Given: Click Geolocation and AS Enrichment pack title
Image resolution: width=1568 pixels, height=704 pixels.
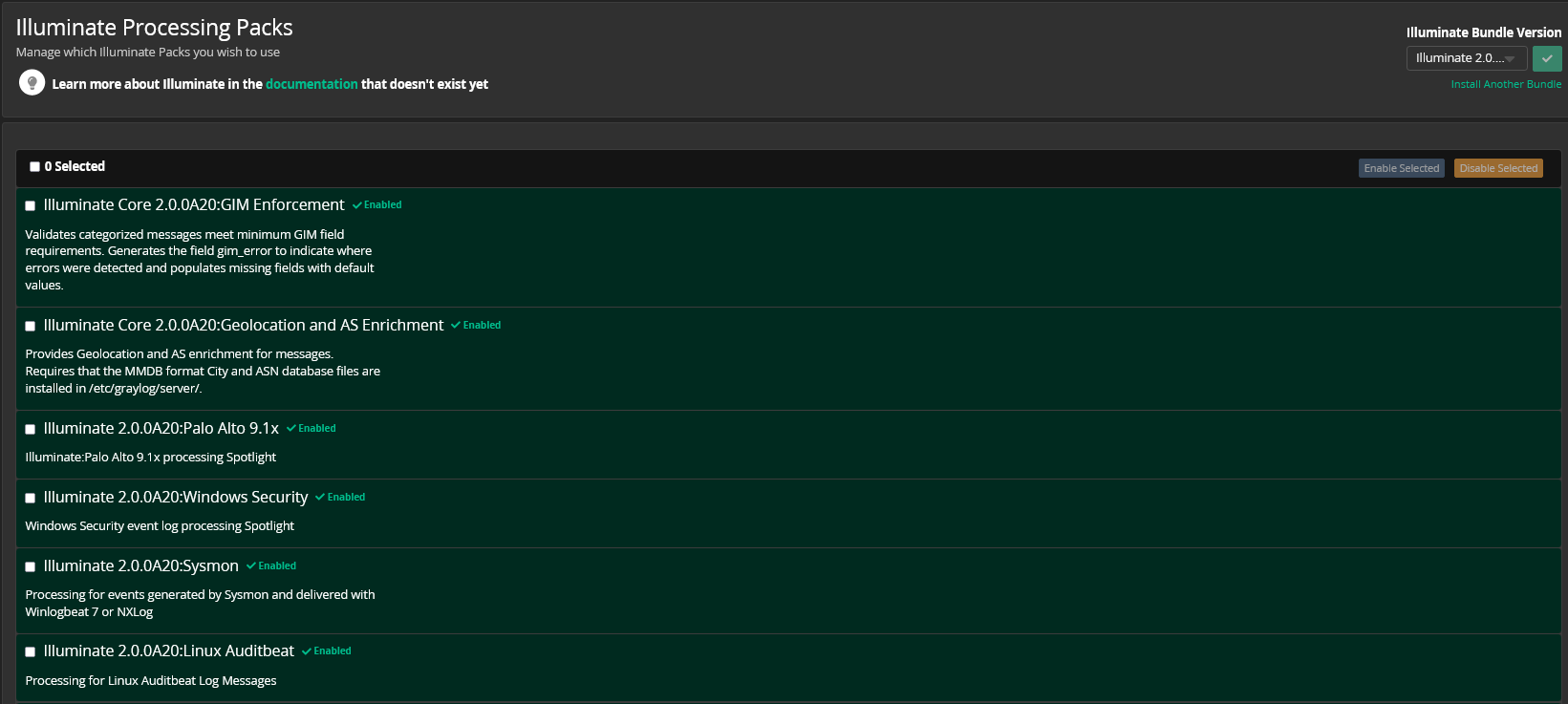Looking at the screenshot, I should click(x=244, y=325).
